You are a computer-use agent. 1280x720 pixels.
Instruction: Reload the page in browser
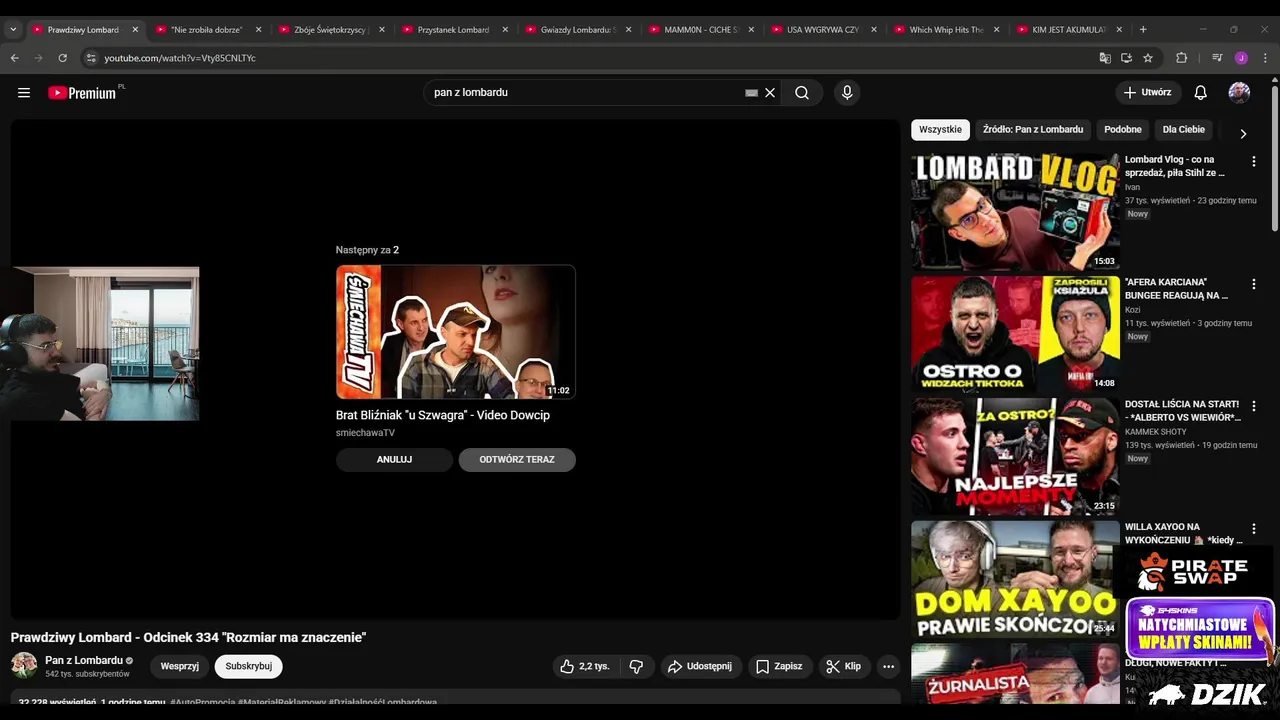pos(63,58)
